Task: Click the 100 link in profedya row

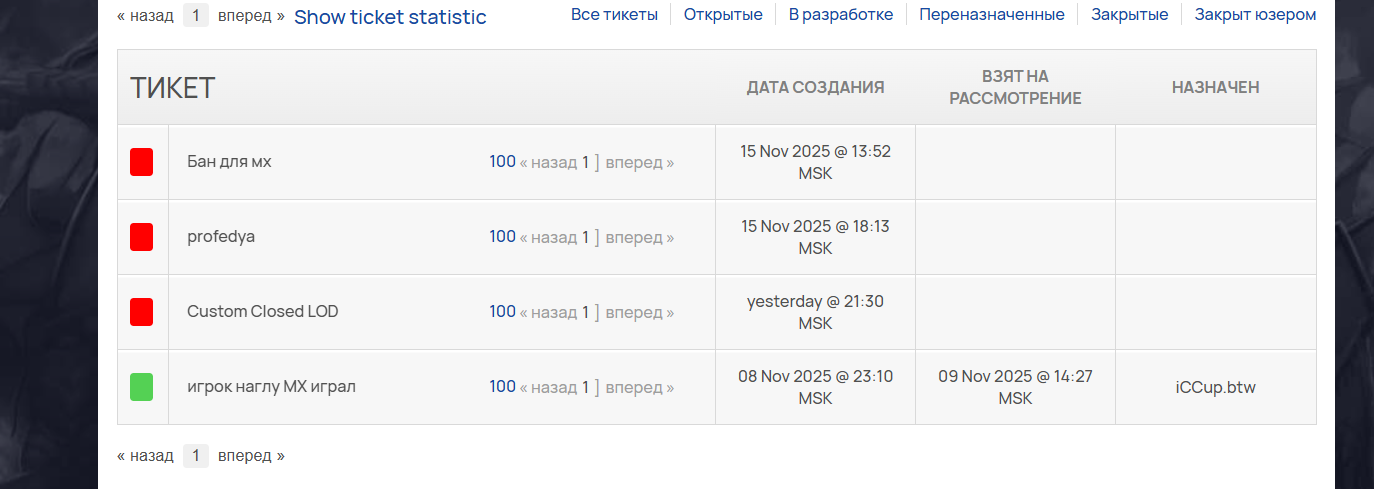Action: coord(502,237)
